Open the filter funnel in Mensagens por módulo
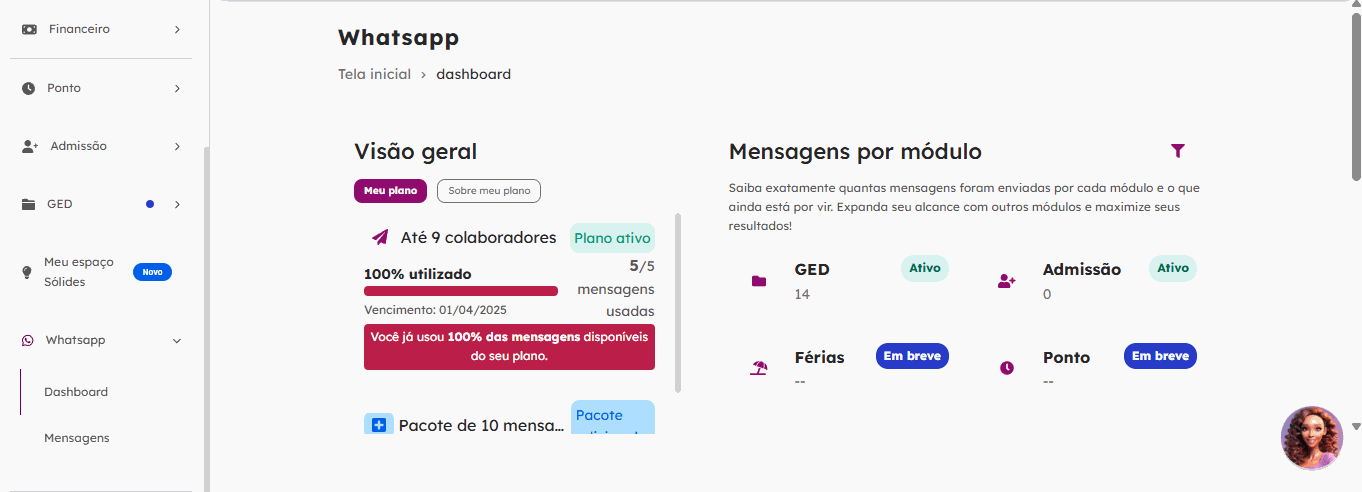Screen dimensions: 1362x492 [x=1178, y=151]
